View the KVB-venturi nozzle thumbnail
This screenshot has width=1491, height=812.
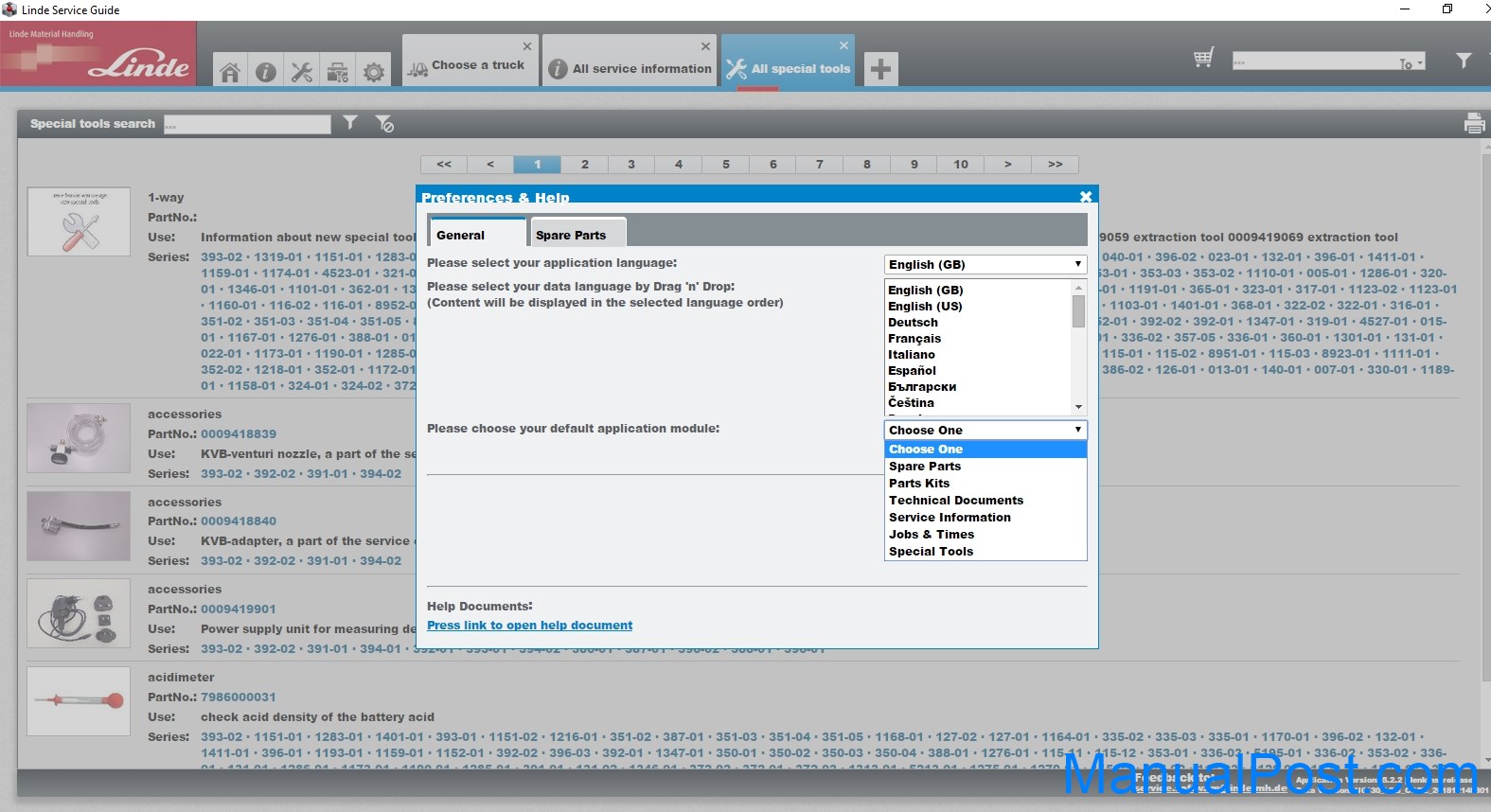pyautogui.click(x=79, y=438)
